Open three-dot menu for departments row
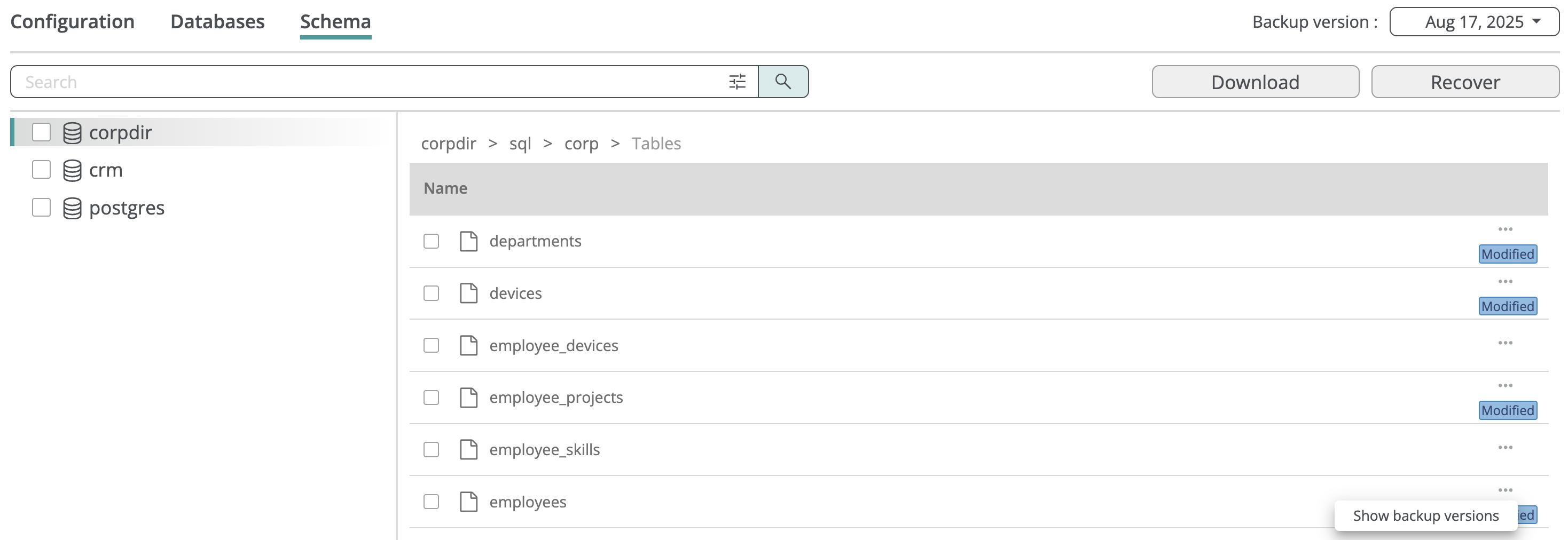The image size is (1568, 540). point(1504,229)
